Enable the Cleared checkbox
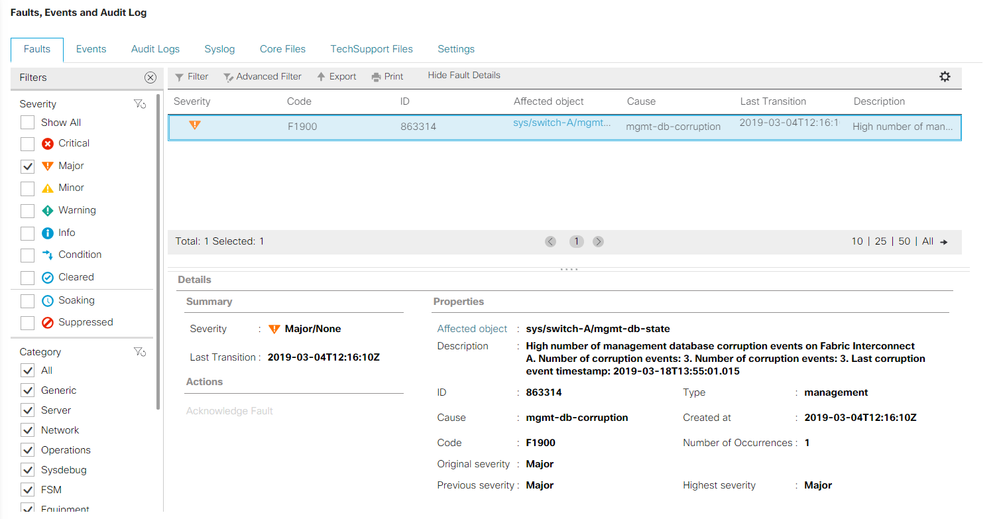The width and height of the screenshot is (999, 519). (x=27, y=278)
